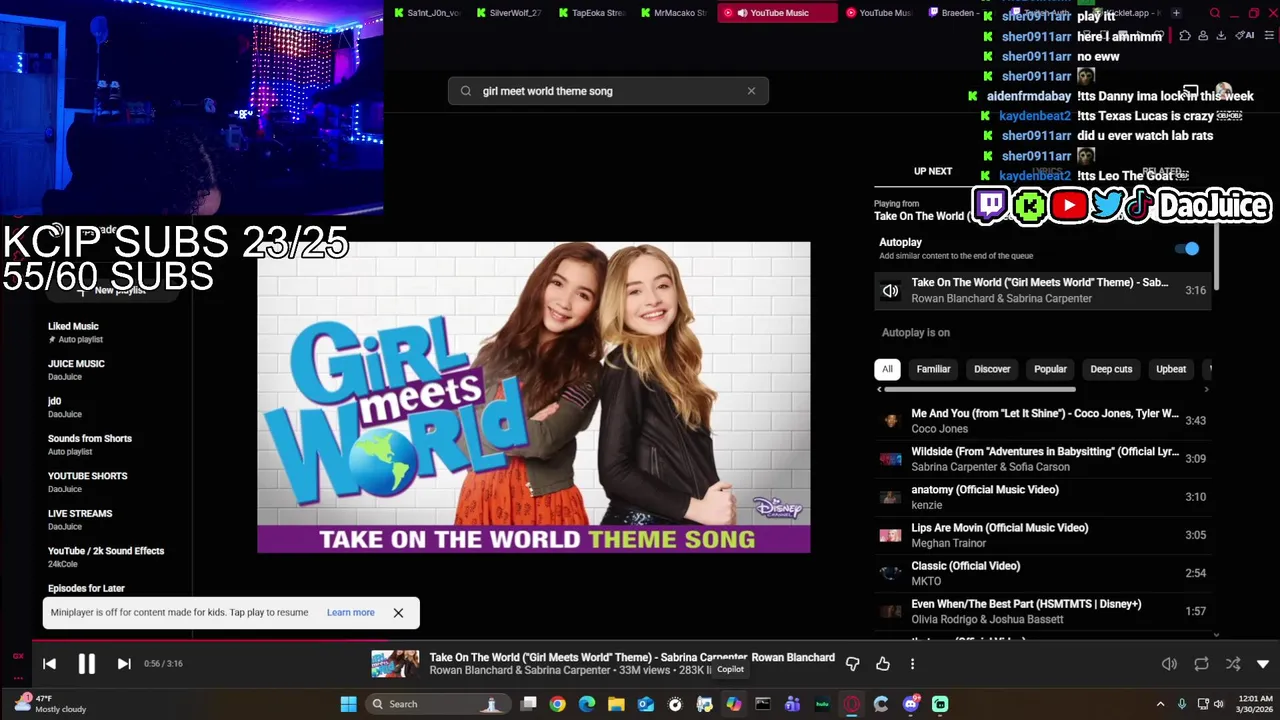1280x720 pixels.
Task: Select the Popular filter chip
Action: pyautogui.click(x=1050, y=369)
